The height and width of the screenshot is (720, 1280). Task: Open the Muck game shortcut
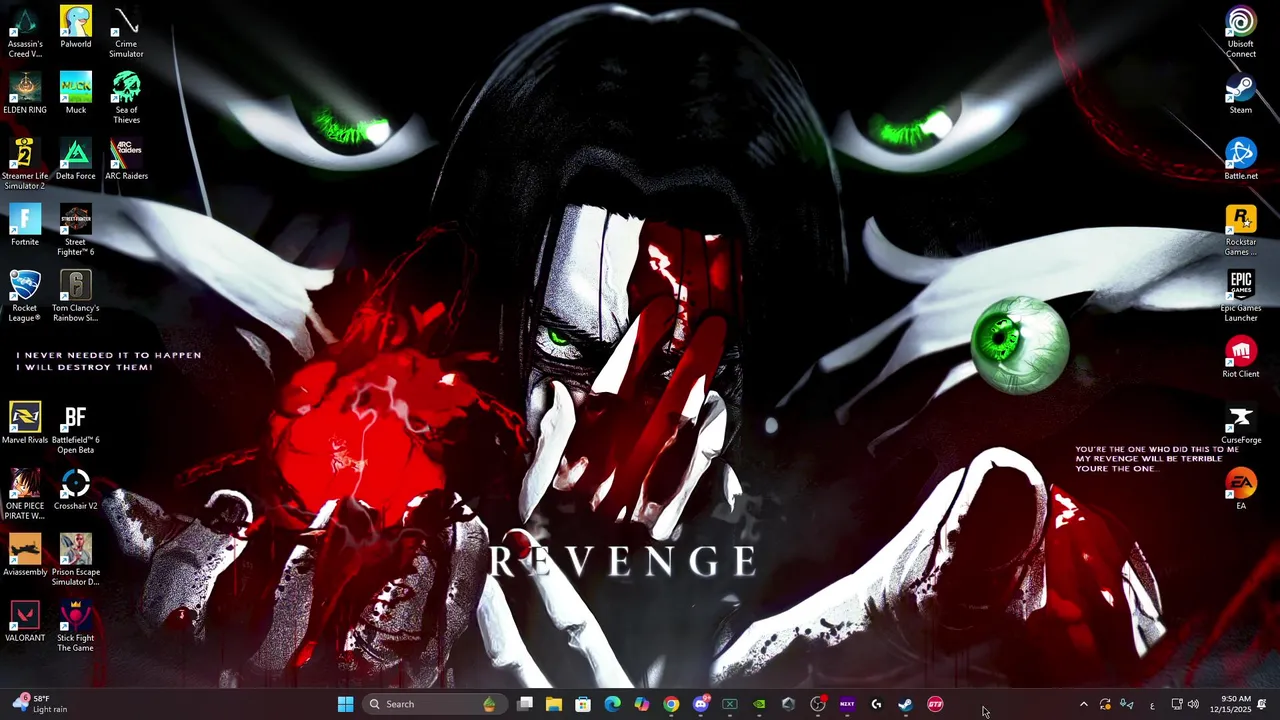pyautogui.click(x=76, y=93)
